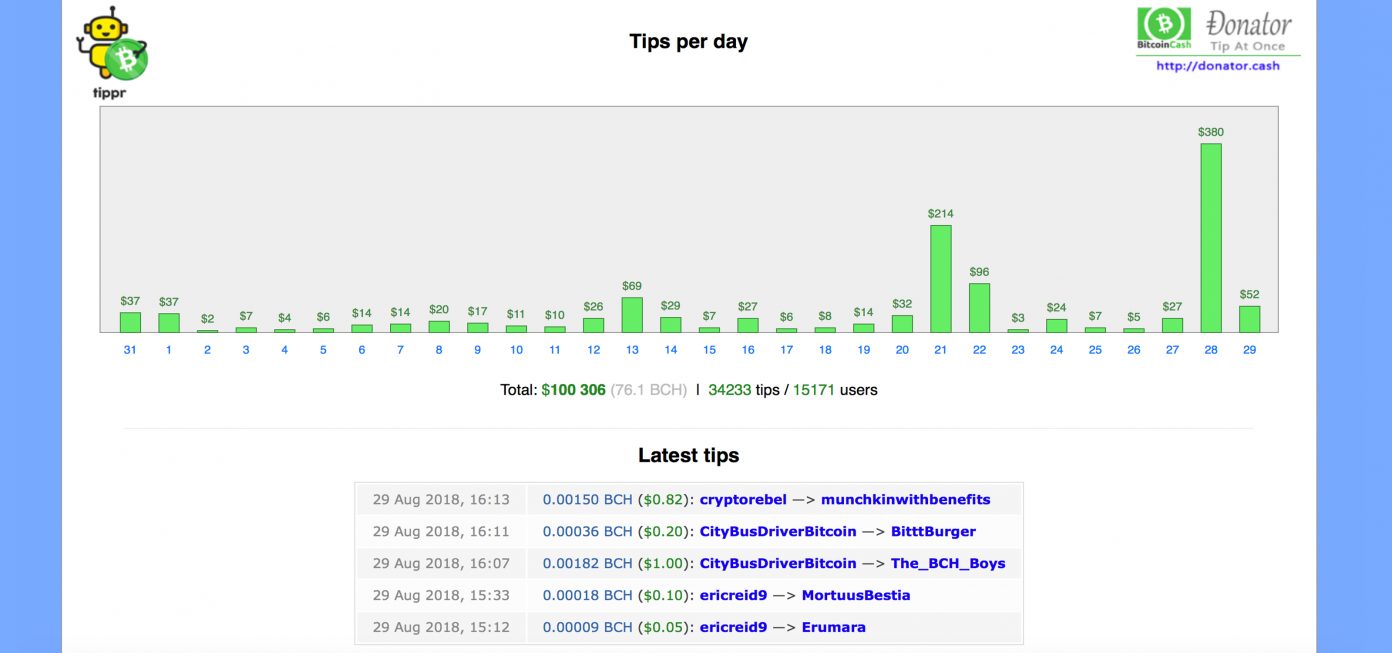Open day 4 link below chart
Image resolution: width=1392 pixels, height=653 pixels.
tap(284, 350)
